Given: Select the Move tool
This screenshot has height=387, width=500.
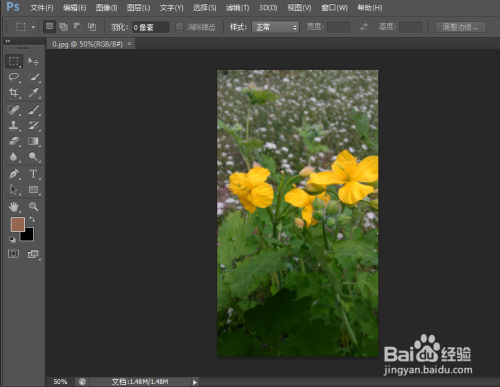Looking at the screenshot, I should click(33, 61).
